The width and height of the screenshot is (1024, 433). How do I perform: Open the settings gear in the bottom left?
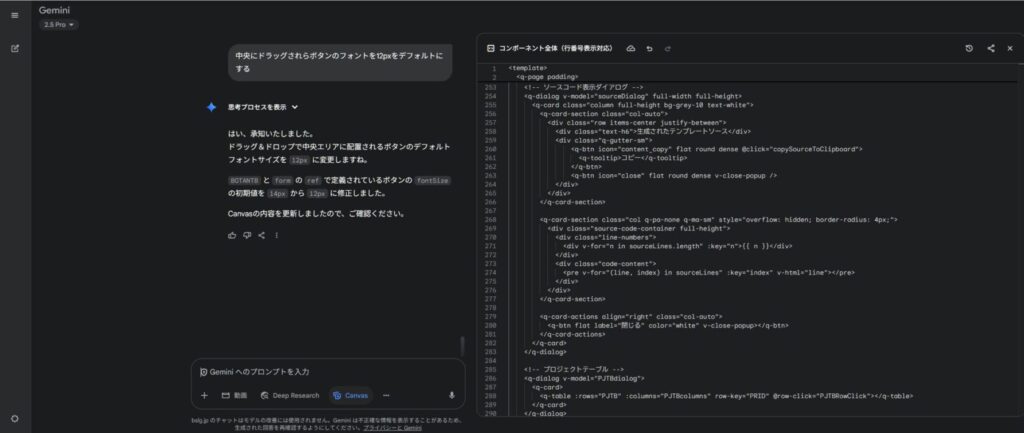coord(14,419)
